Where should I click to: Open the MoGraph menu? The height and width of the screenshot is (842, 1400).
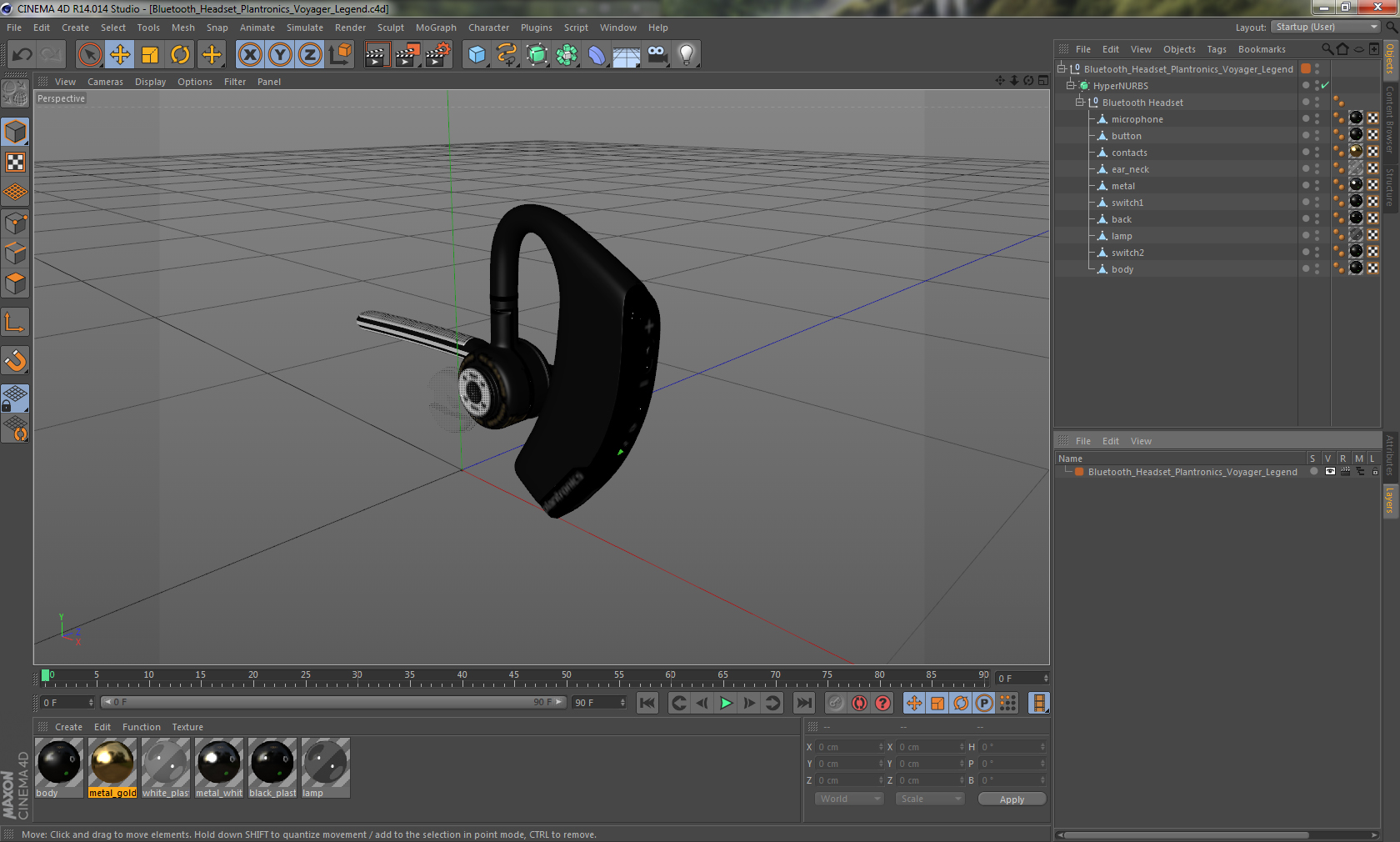click(x=436, y=28)
